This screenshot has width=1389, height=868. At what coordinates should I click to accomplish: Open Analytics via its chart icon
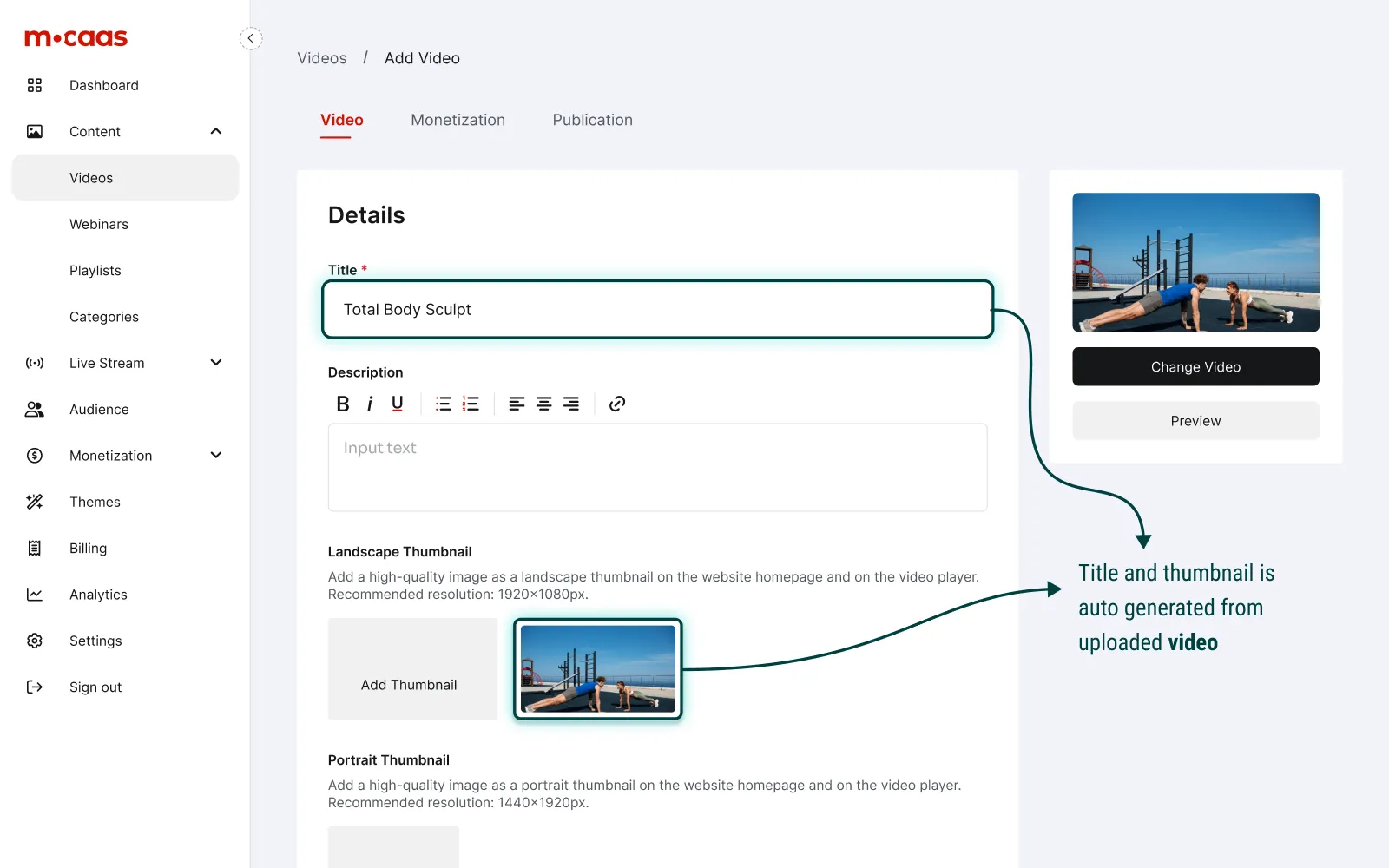click(34, 594)
